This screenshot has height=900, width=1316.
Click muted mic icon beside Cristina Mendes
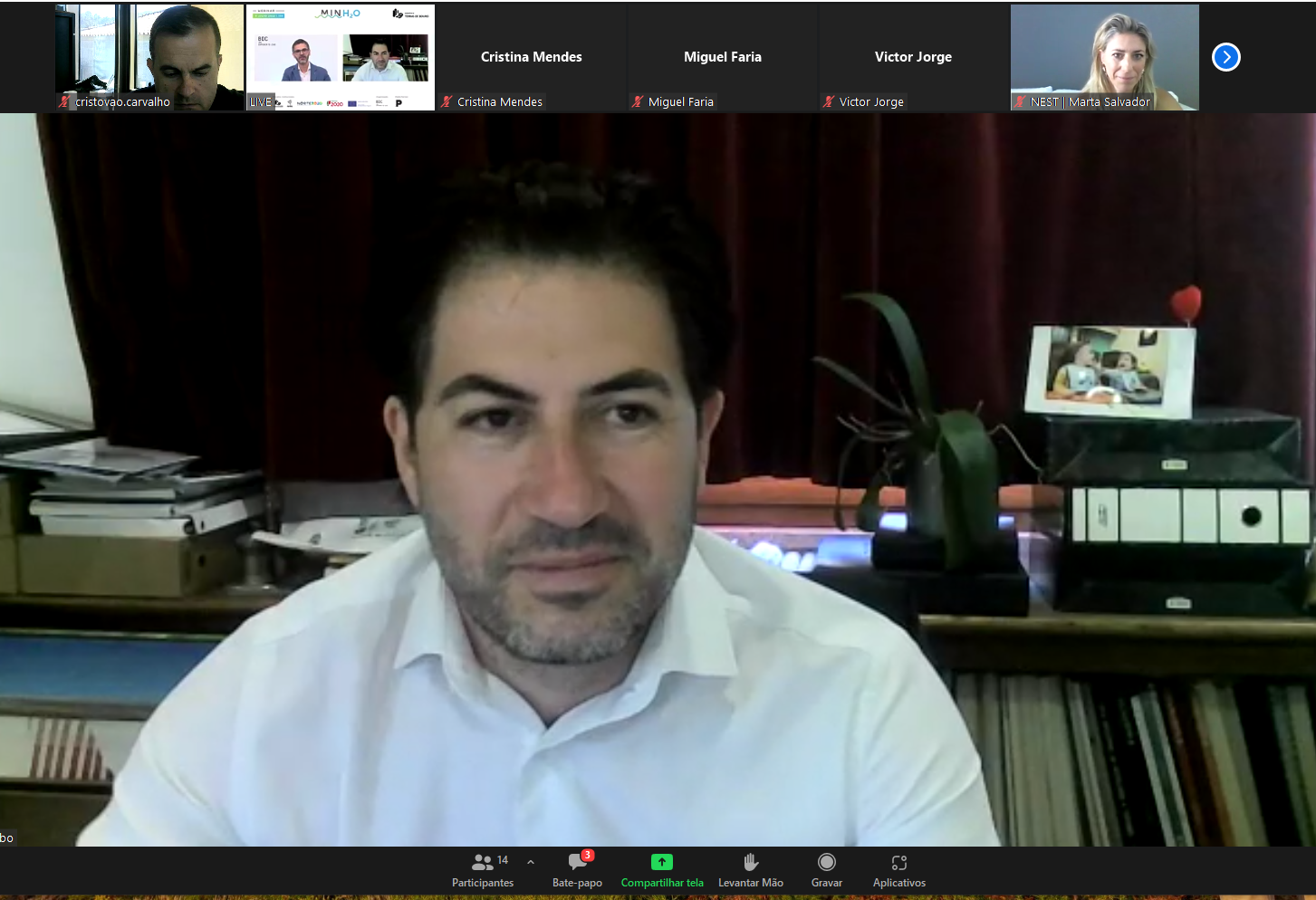pos(447,101)
